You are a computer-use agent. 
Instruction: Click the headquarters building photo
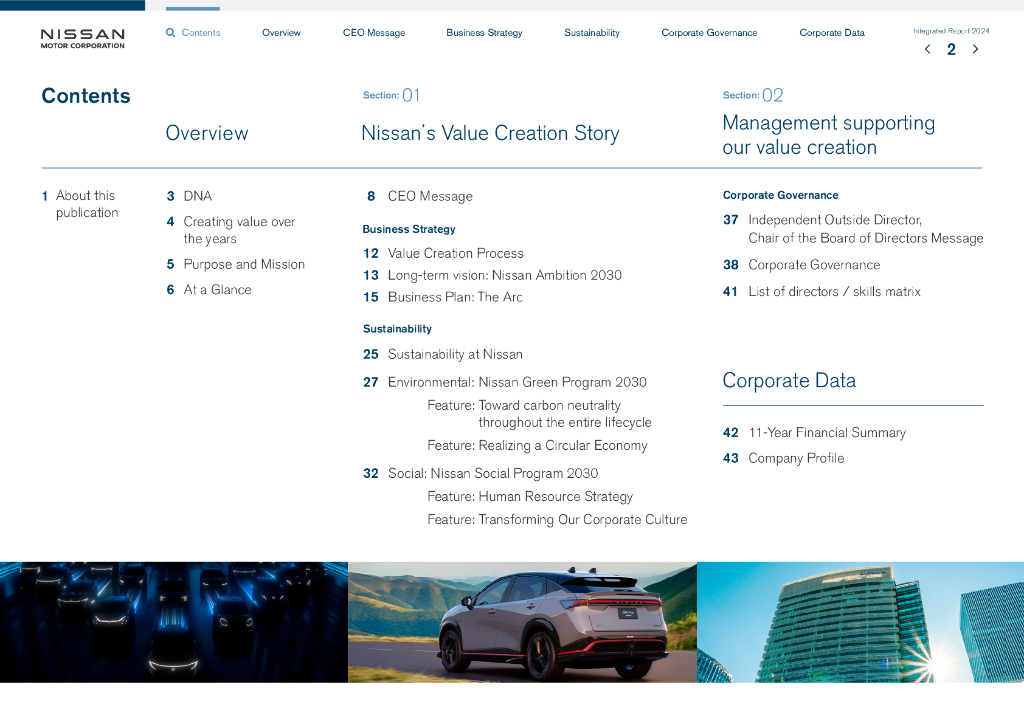tap(860, 622)
